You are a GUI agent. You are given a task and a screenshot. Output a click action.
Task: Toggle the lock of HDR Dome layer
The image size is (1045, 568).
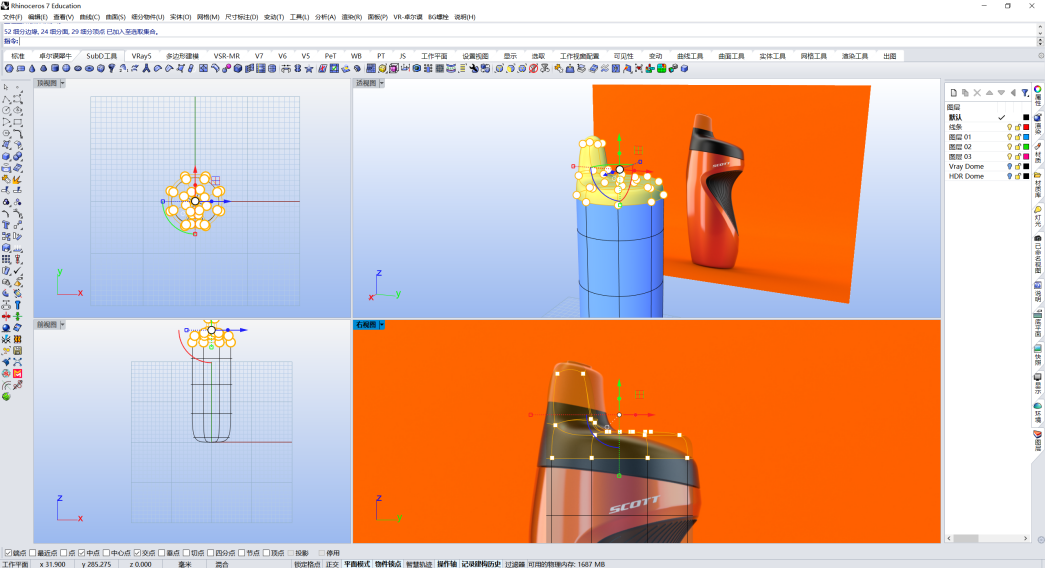[1018, 177]
